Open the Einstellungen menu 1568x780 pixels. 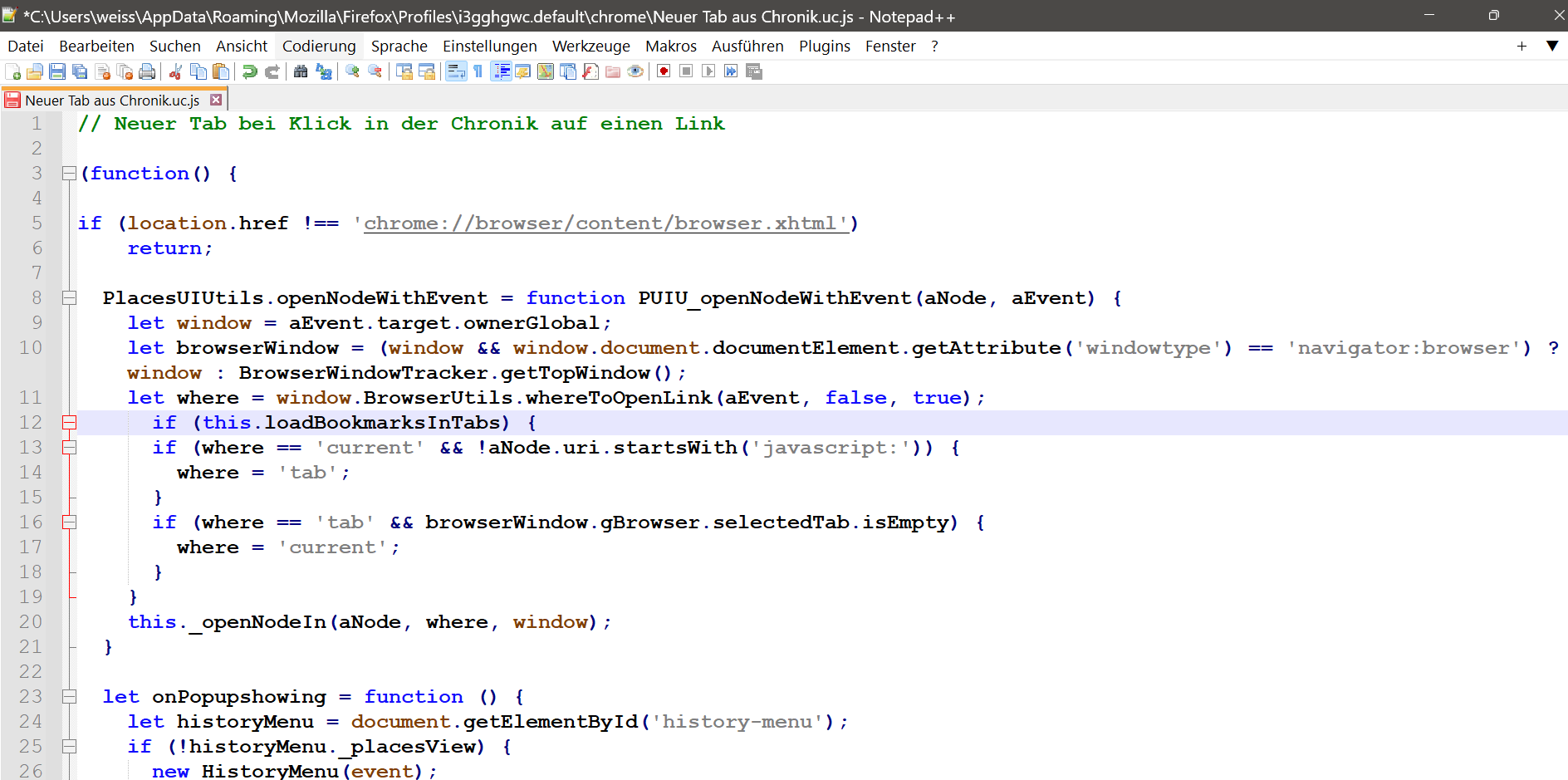489,47
